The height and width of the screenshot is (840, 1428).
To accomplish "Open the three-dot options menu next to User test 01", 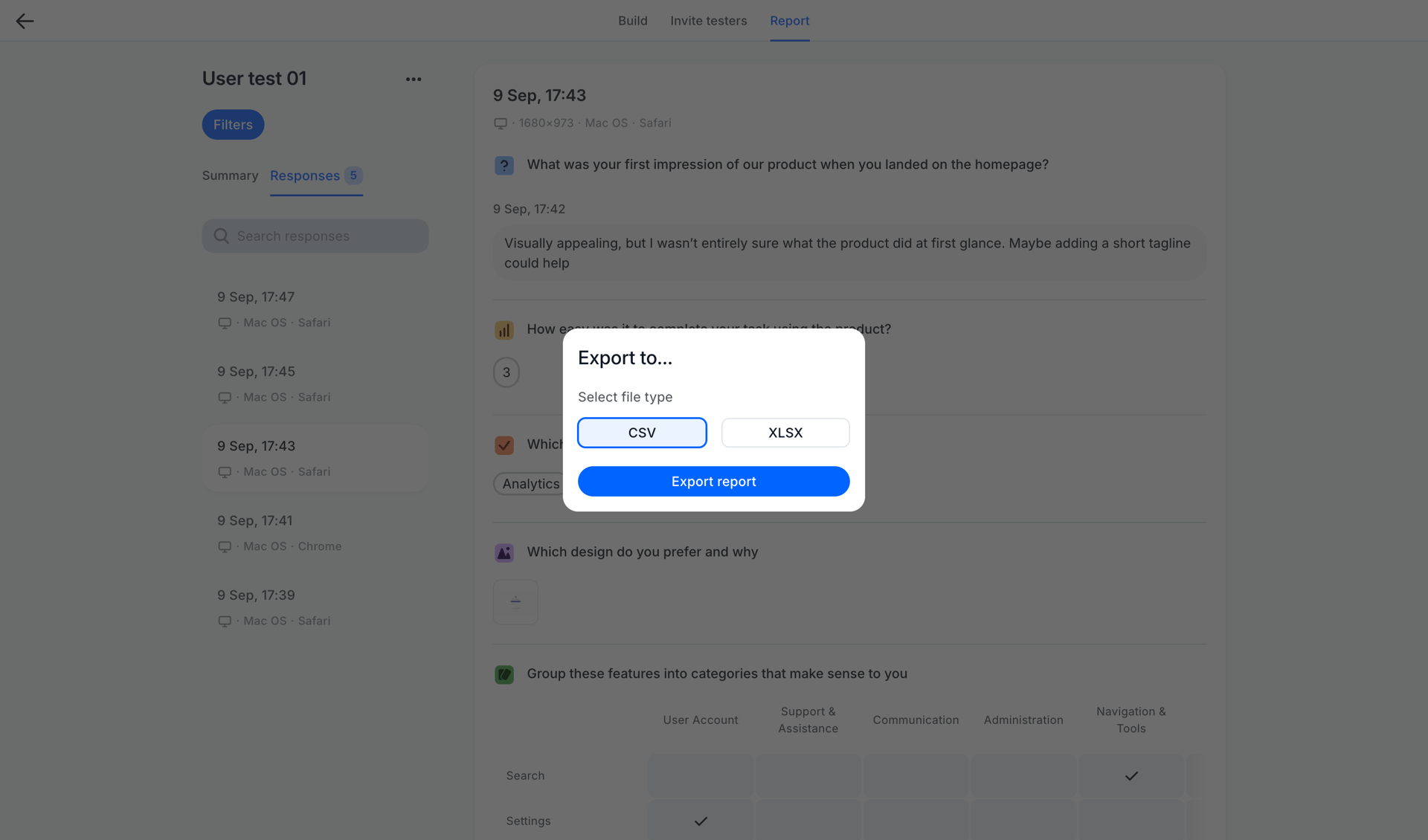I will pos(414,79).
